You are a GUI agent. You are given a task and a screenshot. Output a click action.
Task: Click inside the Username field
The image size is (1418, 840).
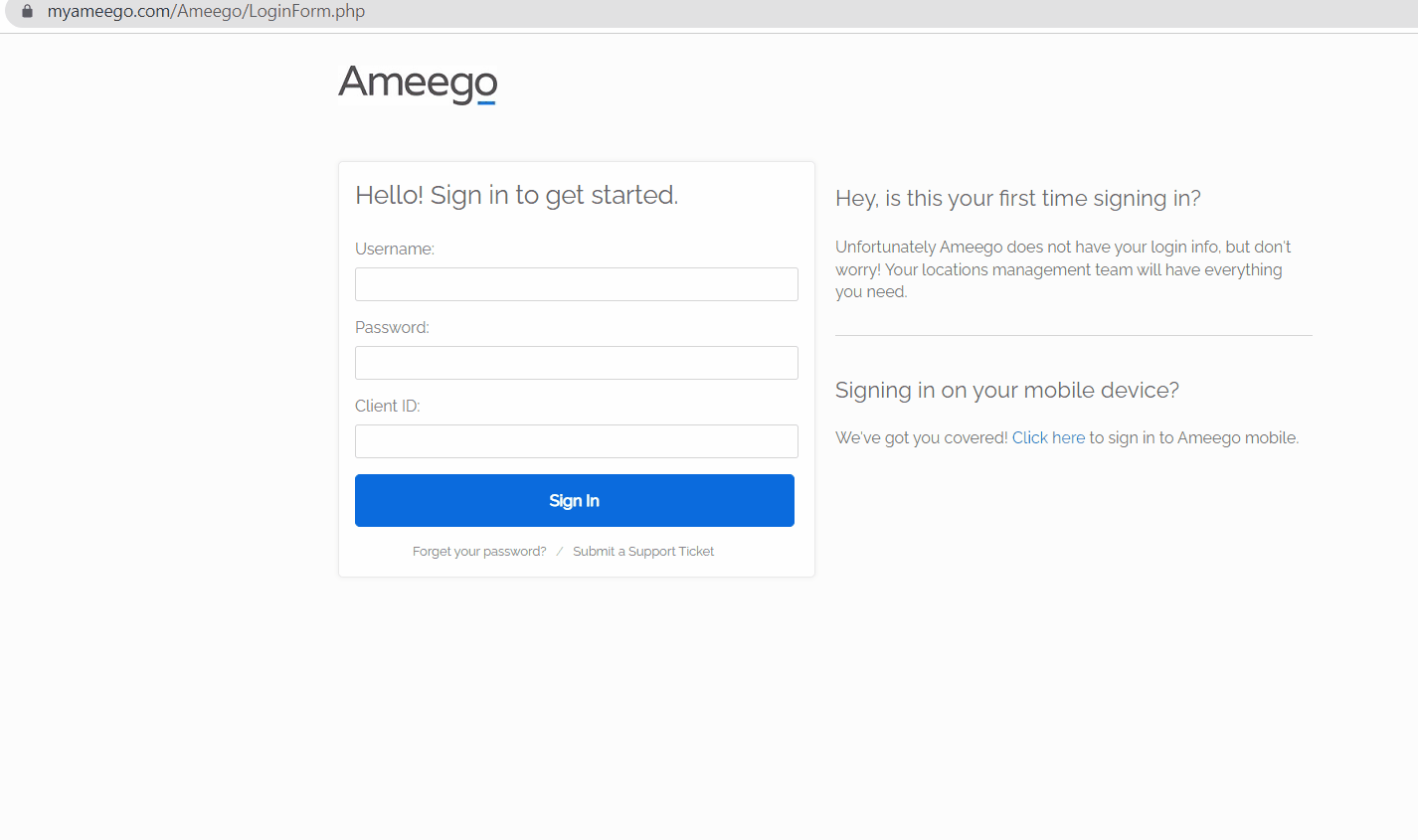pos(576,284)
